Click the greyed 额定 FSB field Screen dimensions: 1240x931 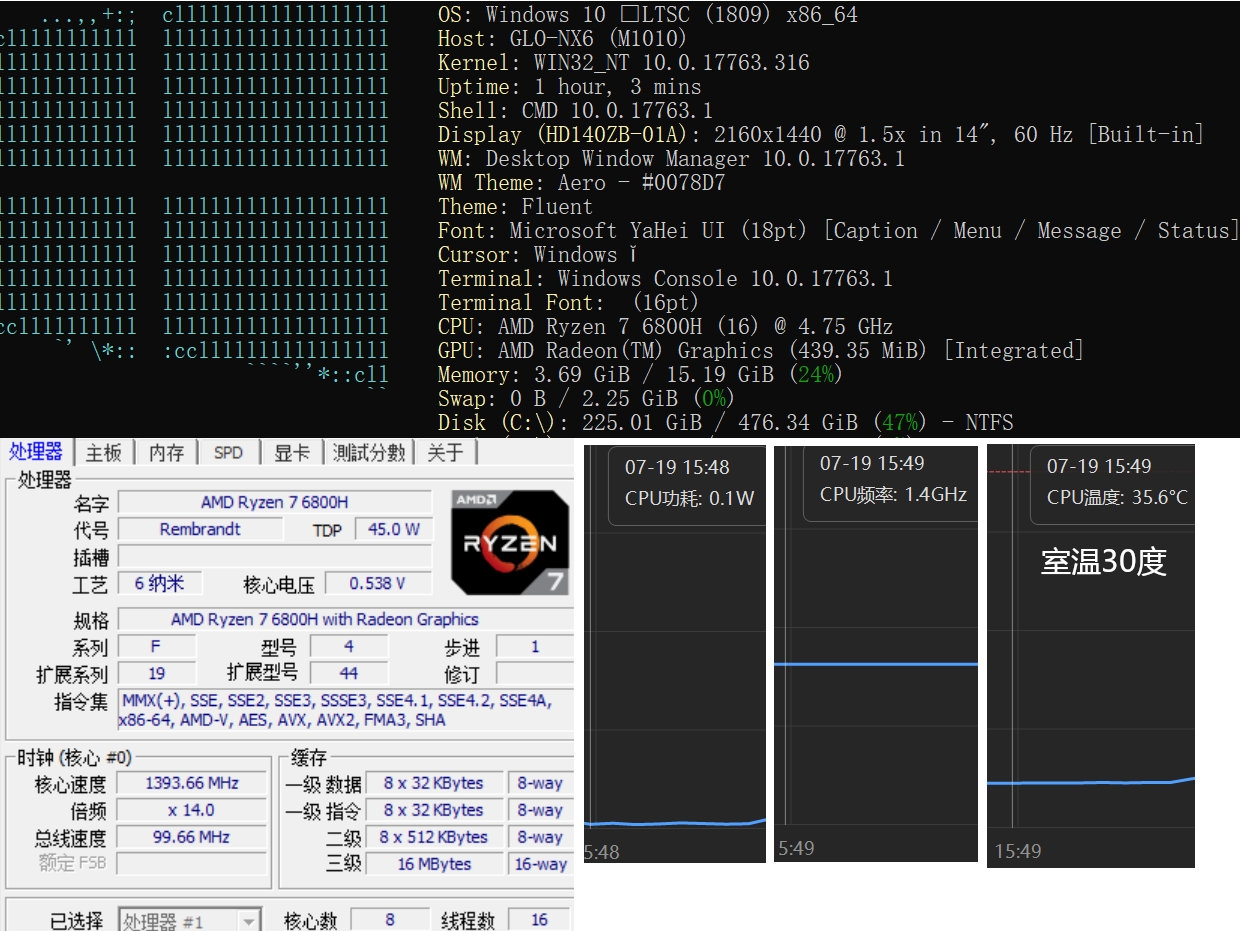pos(192,863)
